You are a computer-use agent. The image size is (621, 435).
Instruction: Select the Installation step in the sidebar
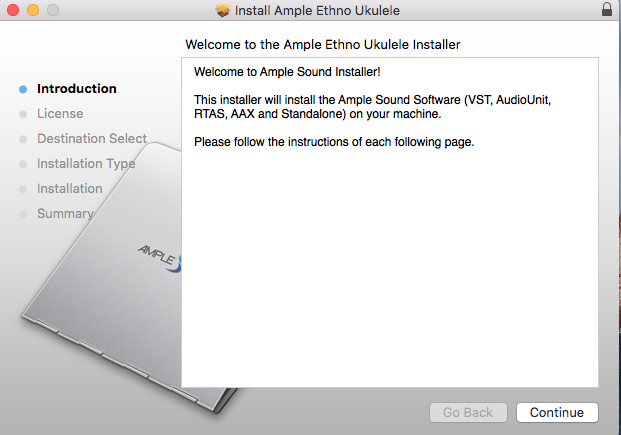(x=69, y=189)
